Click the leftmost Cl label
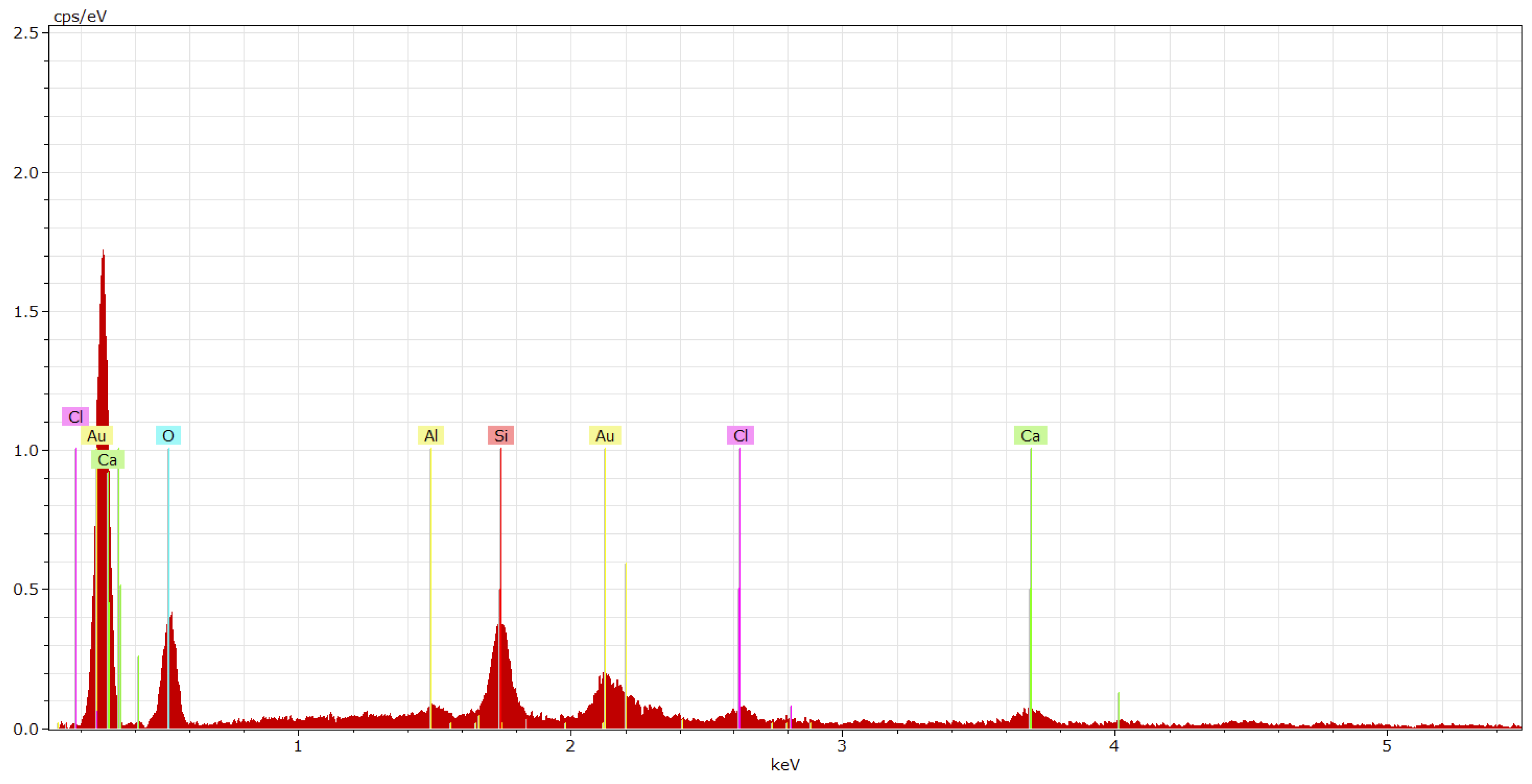This screenshot has width=1532, height=784. (x=75, y=417)
